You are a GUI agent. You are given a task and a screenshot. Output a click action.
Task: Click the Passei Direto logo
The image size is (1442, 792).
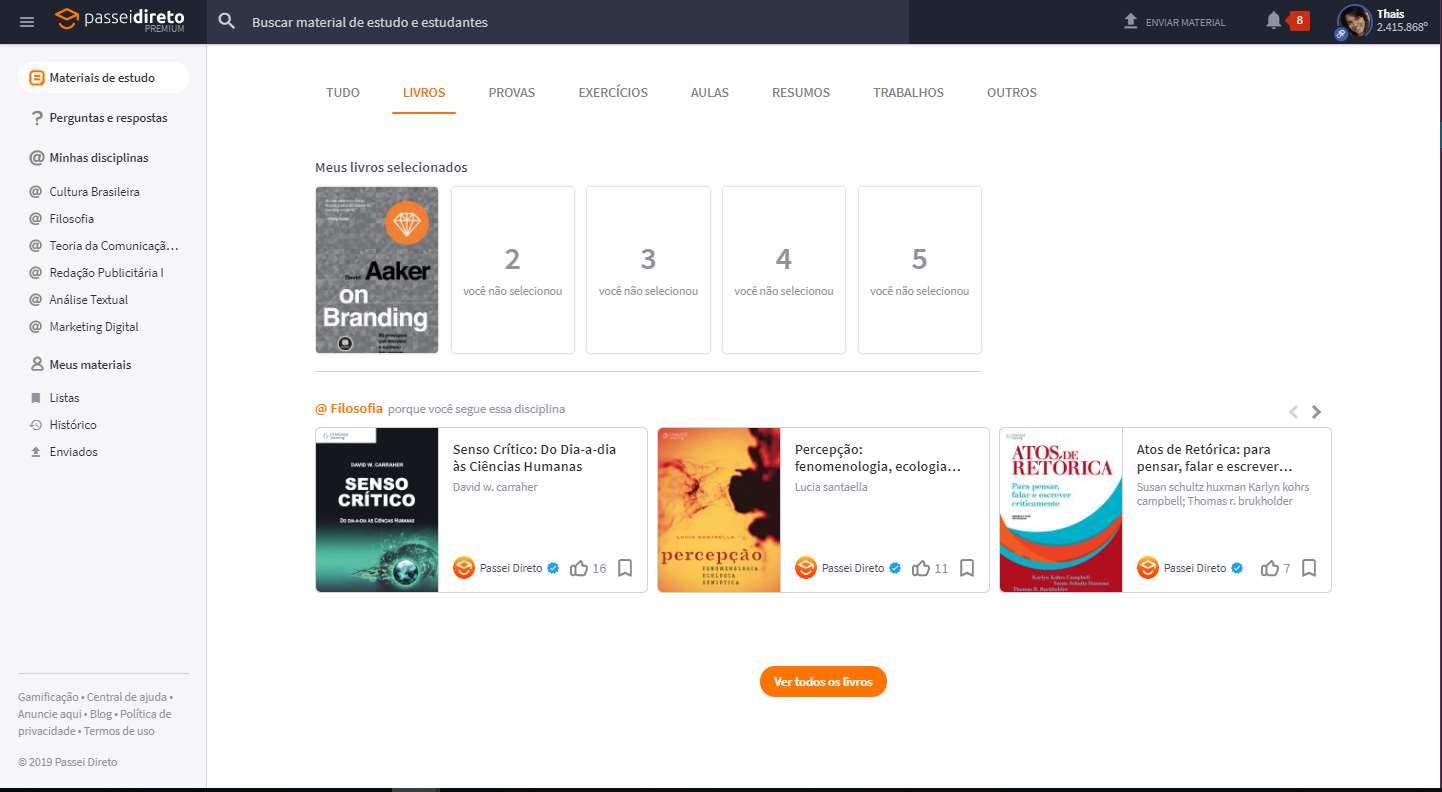120,21
